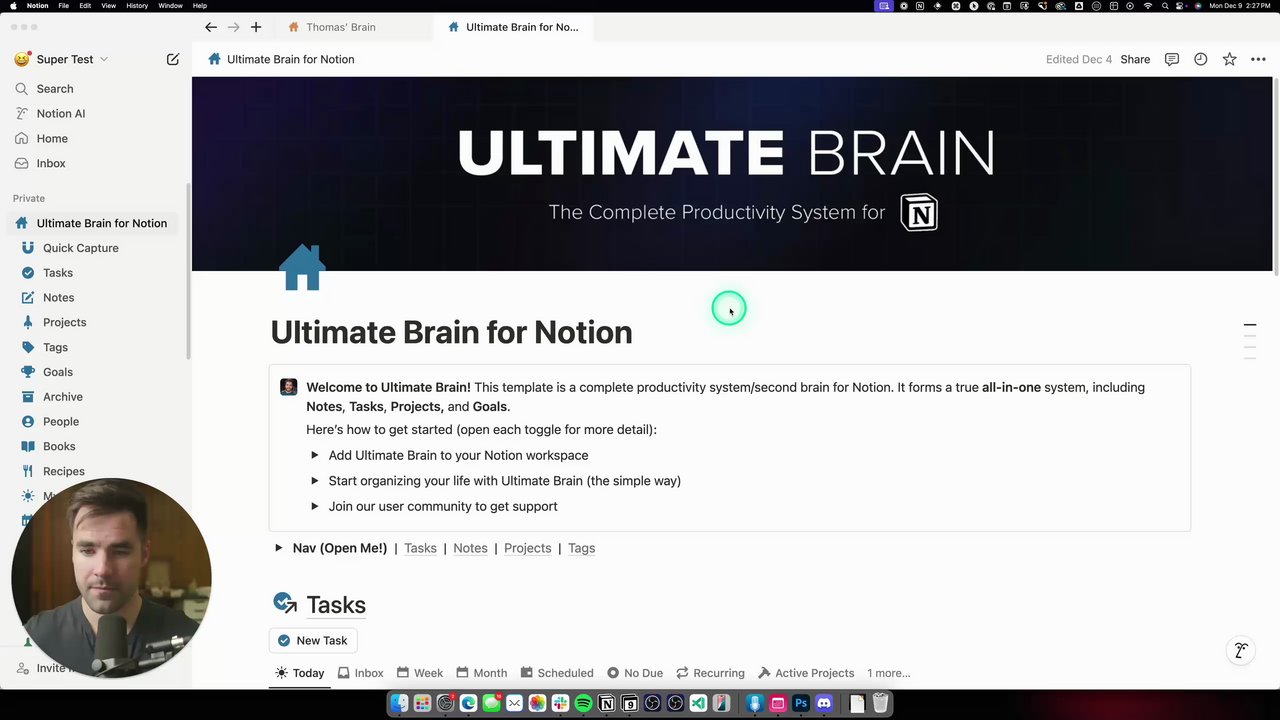1280x720 pixels.
Task: Select the Inbox view tab
Action: (x=360, y=673)
